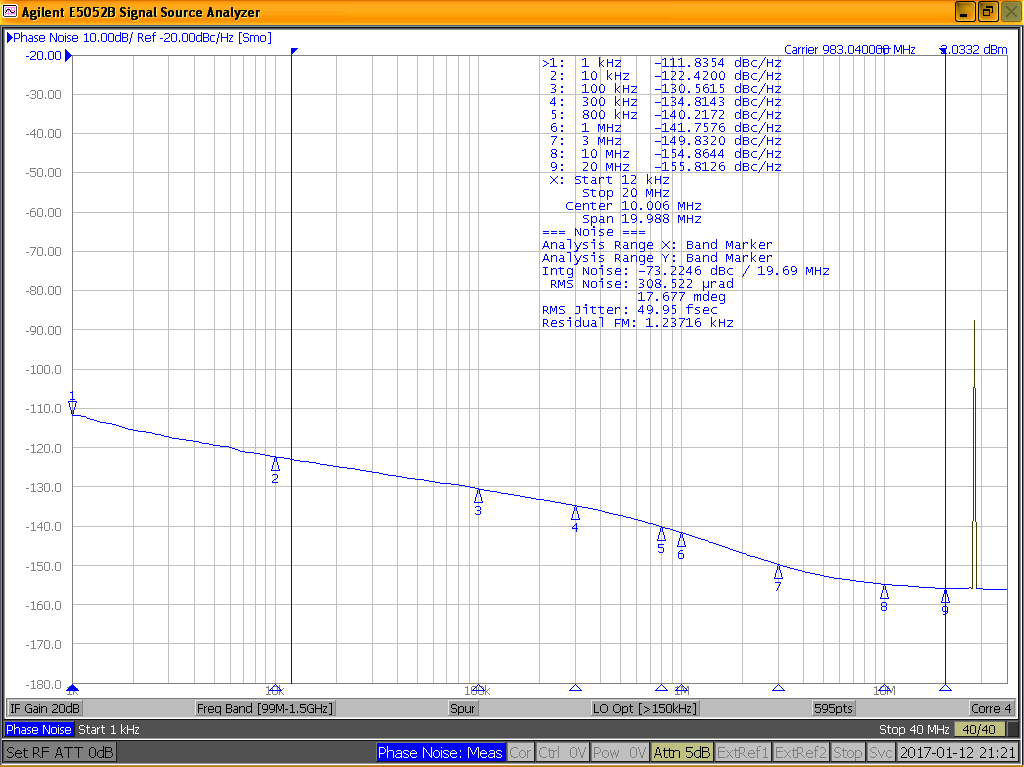Click the Cor correction status indicator
This screenshot has height=767, width=1024.
point(520,752)
